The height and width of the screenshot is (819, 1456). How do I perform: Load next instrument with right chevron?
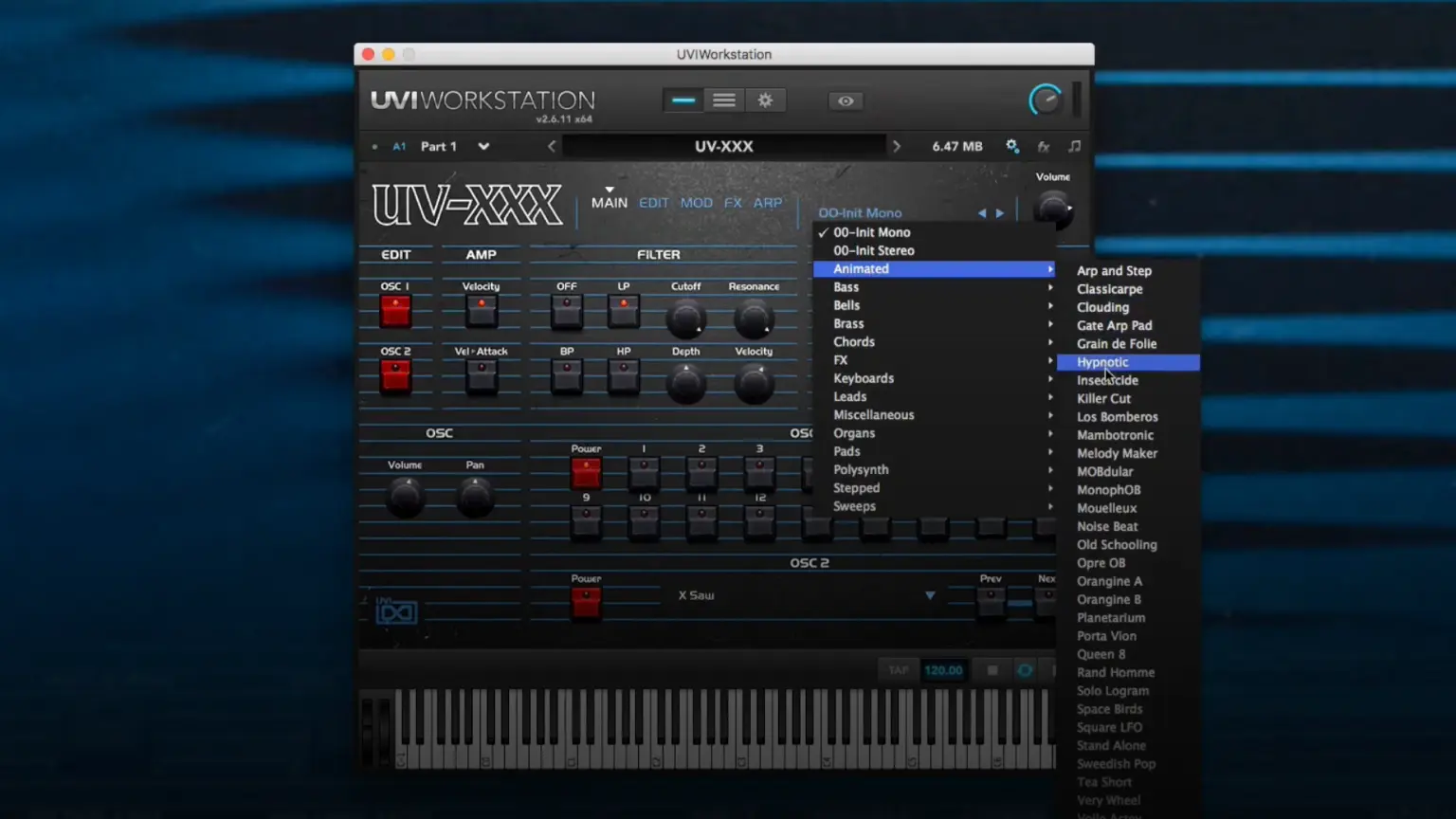896,146
